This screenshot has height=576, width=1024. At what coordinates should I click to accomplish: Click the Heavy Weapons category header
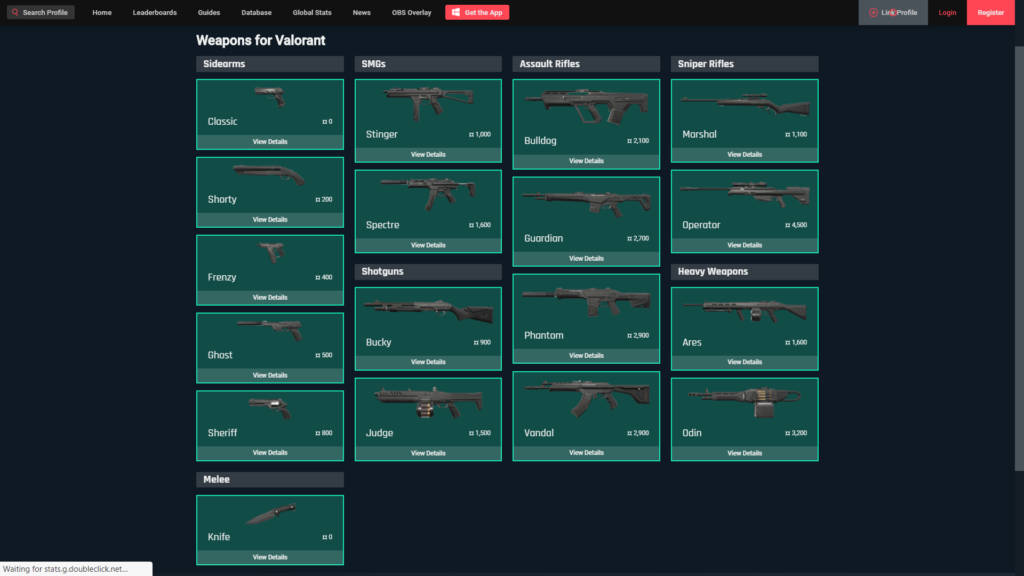click(744, 272)
